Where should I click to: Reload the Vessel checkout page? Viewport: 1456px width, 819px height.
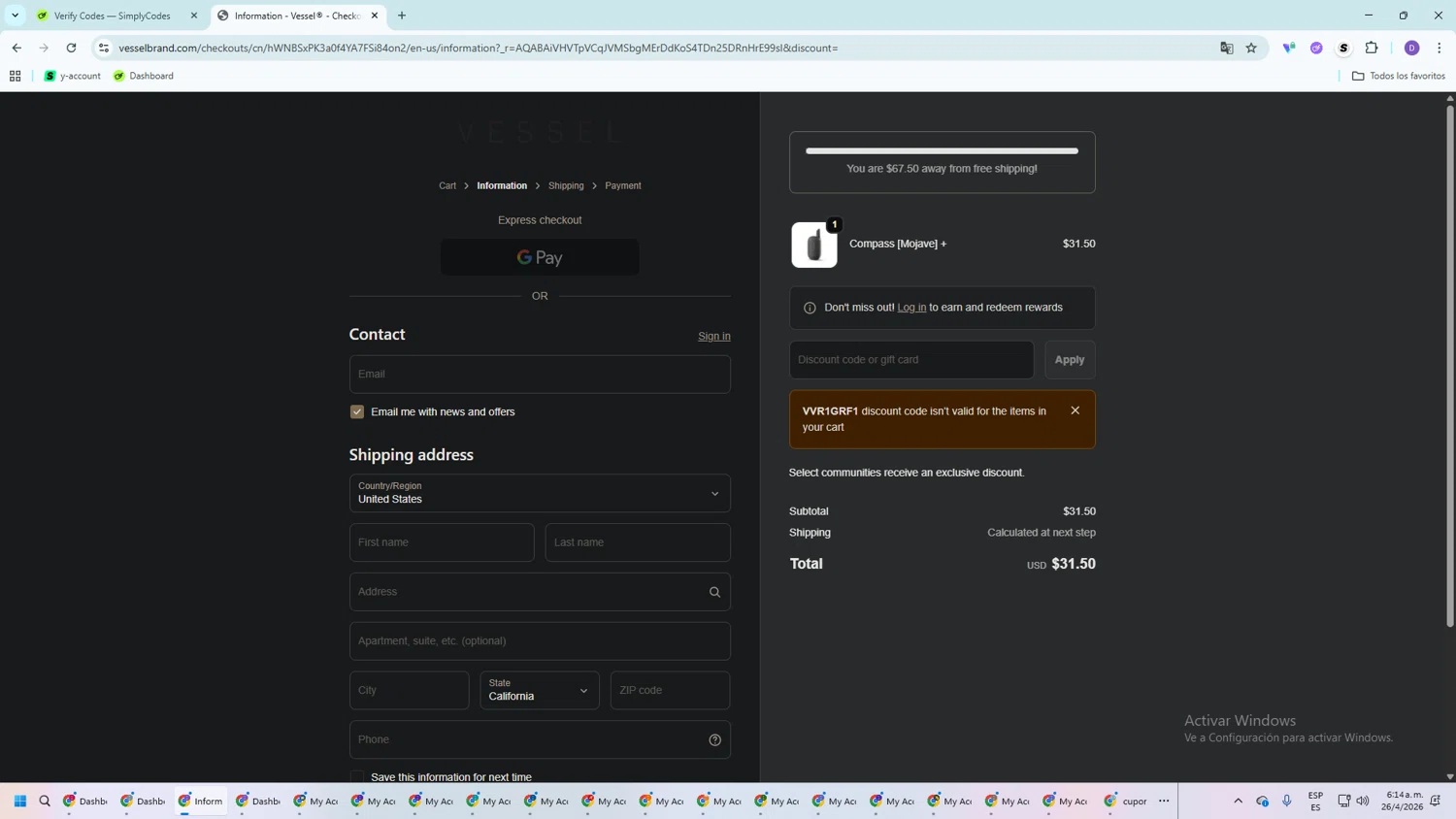71,48
